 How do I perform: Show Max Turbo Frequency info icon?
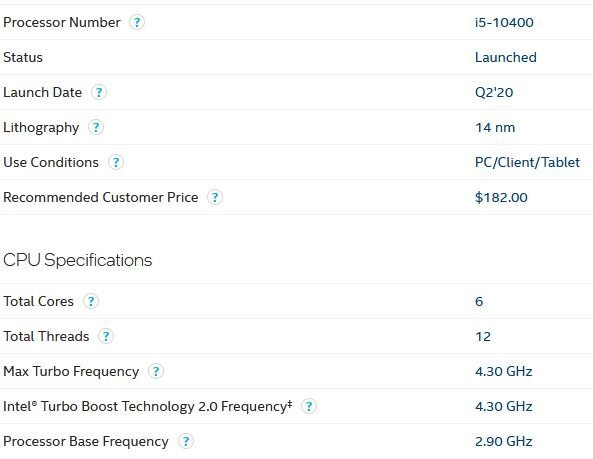[x=156, y=371]
